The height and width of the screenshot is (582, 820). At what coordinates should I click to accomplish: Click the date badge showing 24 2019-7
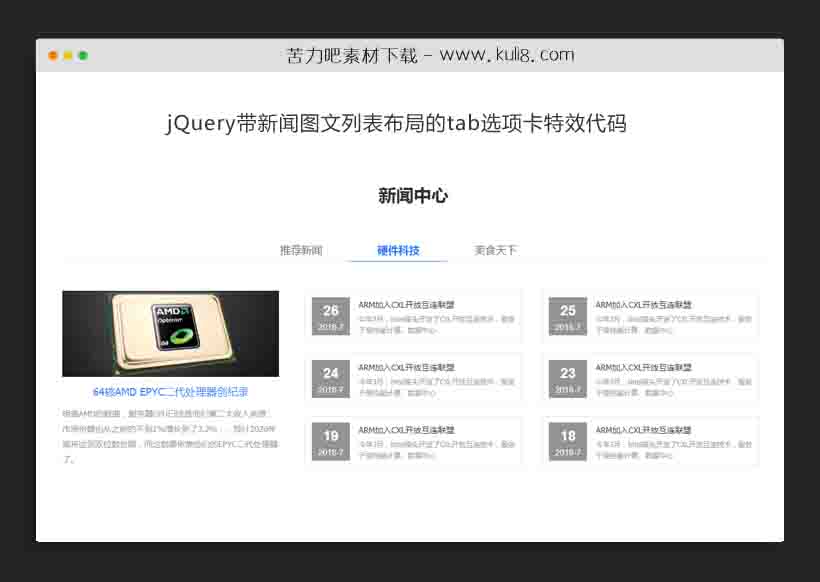click(331, 377)
